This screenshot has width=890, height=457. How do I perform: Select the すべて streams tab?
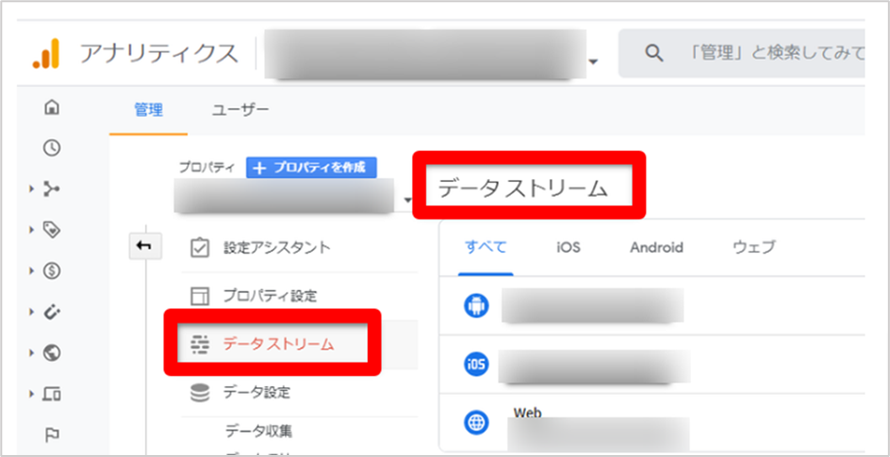486,248
